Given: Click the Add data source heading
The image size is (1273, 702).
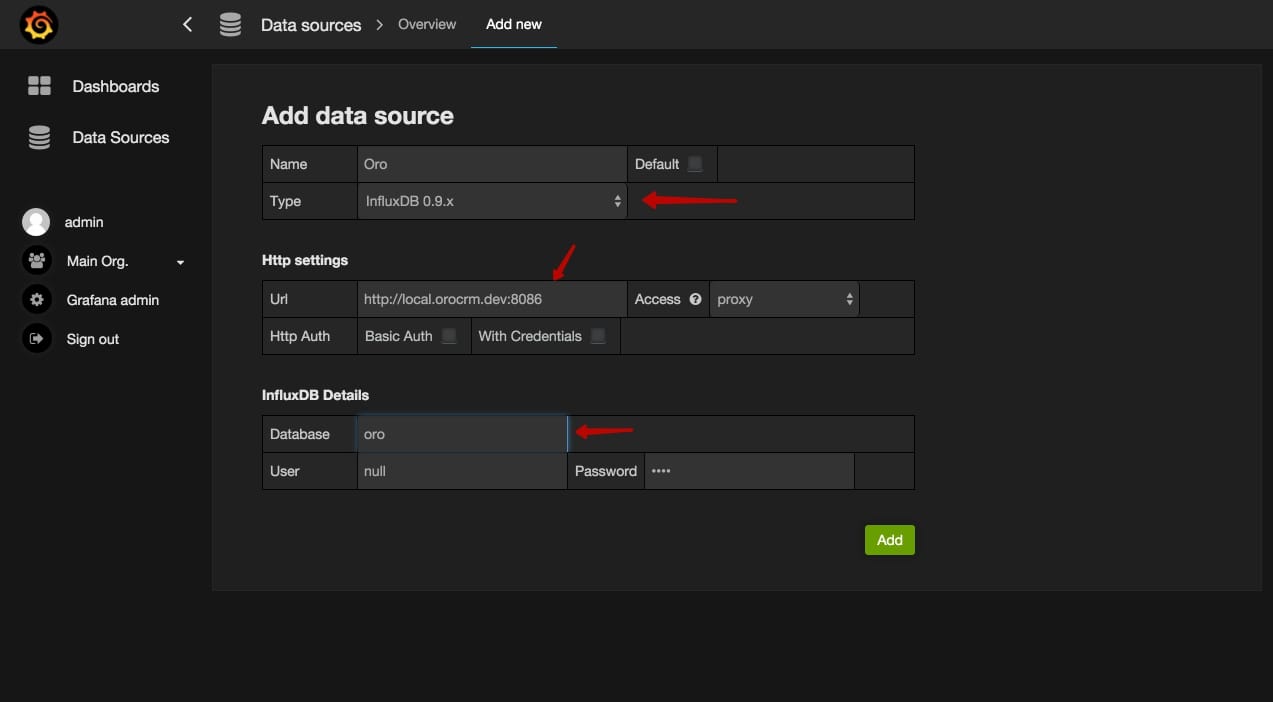Looking at the screenshot, I should [x=358, y=116].
